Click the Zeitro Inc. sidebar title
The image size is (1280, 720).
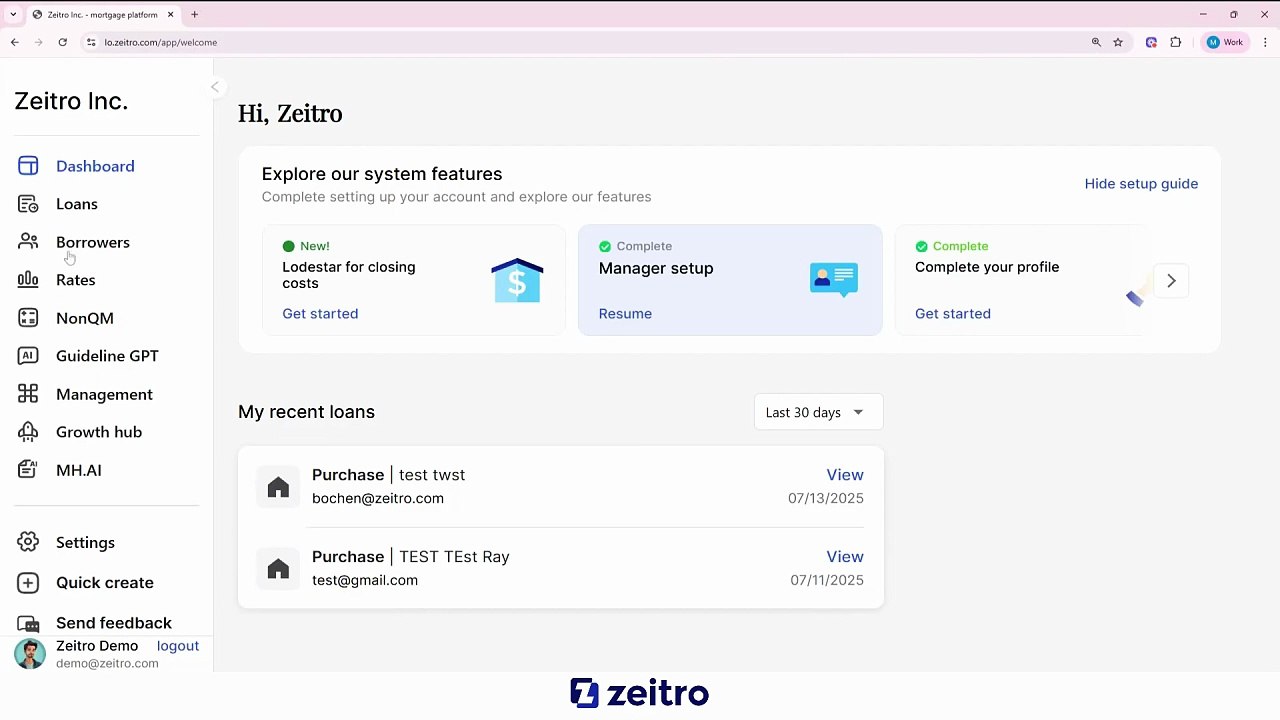coord(71,101)
